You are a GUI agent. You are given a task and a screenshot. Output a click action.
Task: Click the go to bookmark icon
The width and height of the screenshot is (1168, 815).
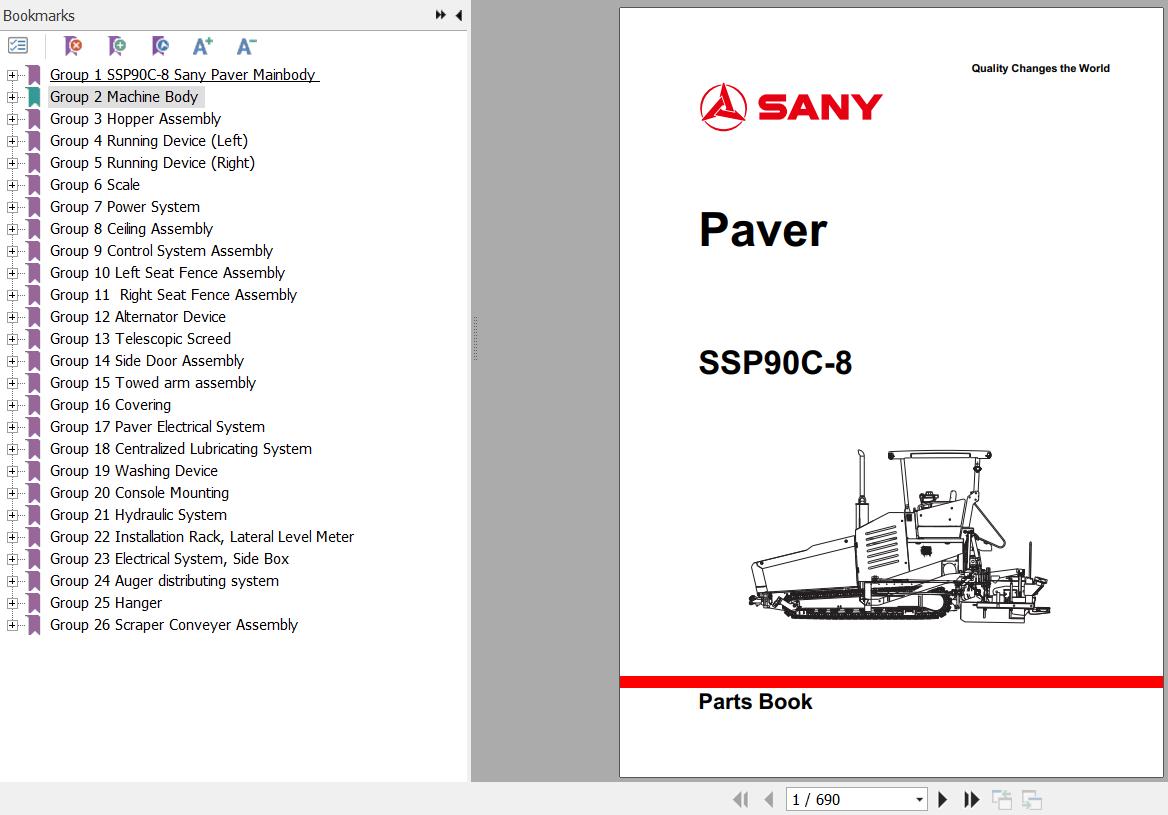[160, 46]
